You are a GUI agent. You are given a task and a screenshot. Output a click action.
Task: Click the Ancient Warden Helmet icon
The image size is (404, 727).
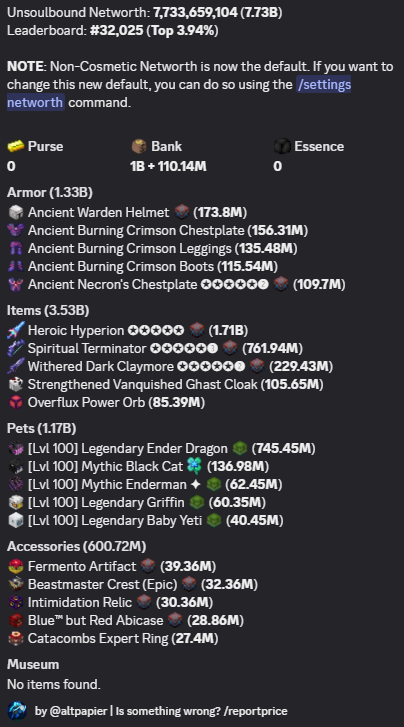click(16, 212)
